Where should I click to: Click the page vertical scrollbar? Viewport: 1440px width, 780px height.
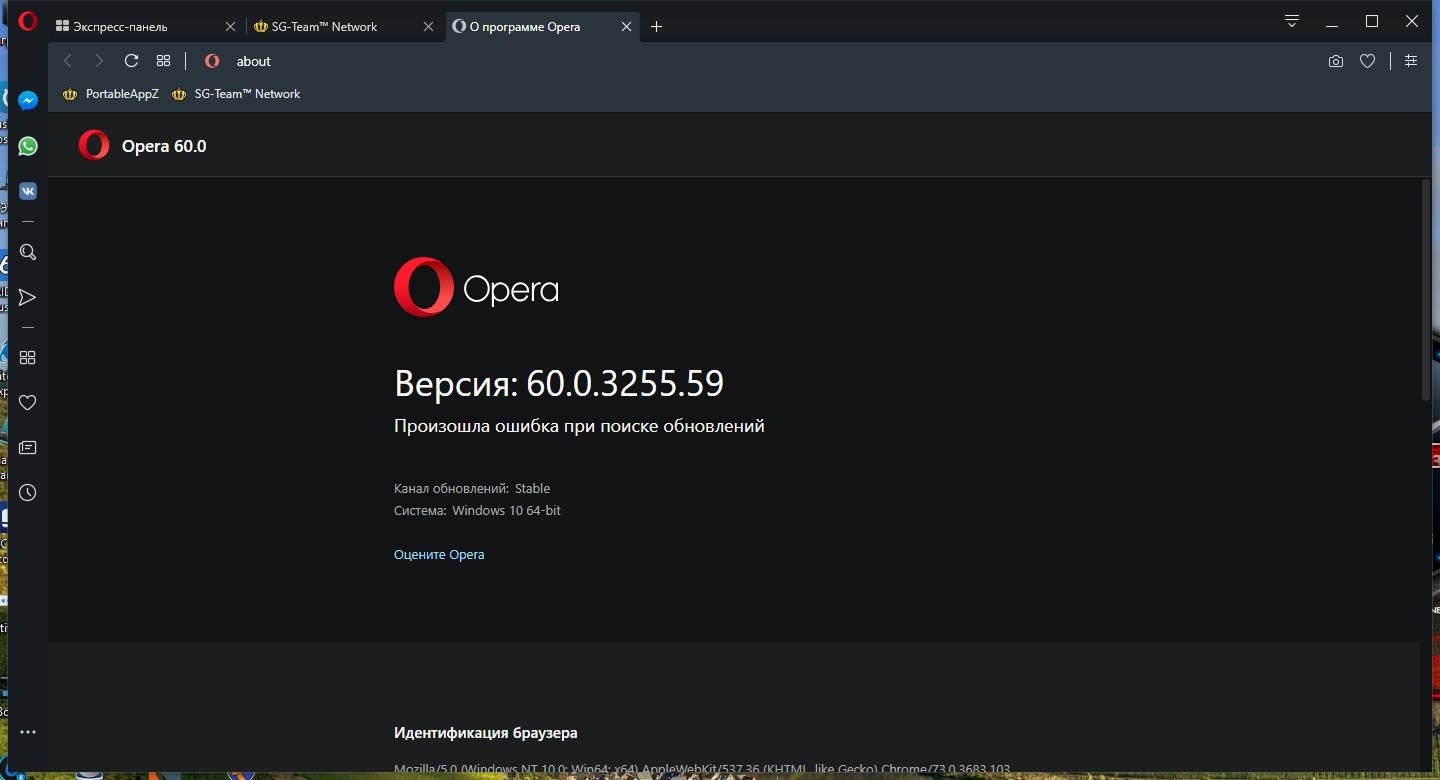click(x=1426, y=290)
